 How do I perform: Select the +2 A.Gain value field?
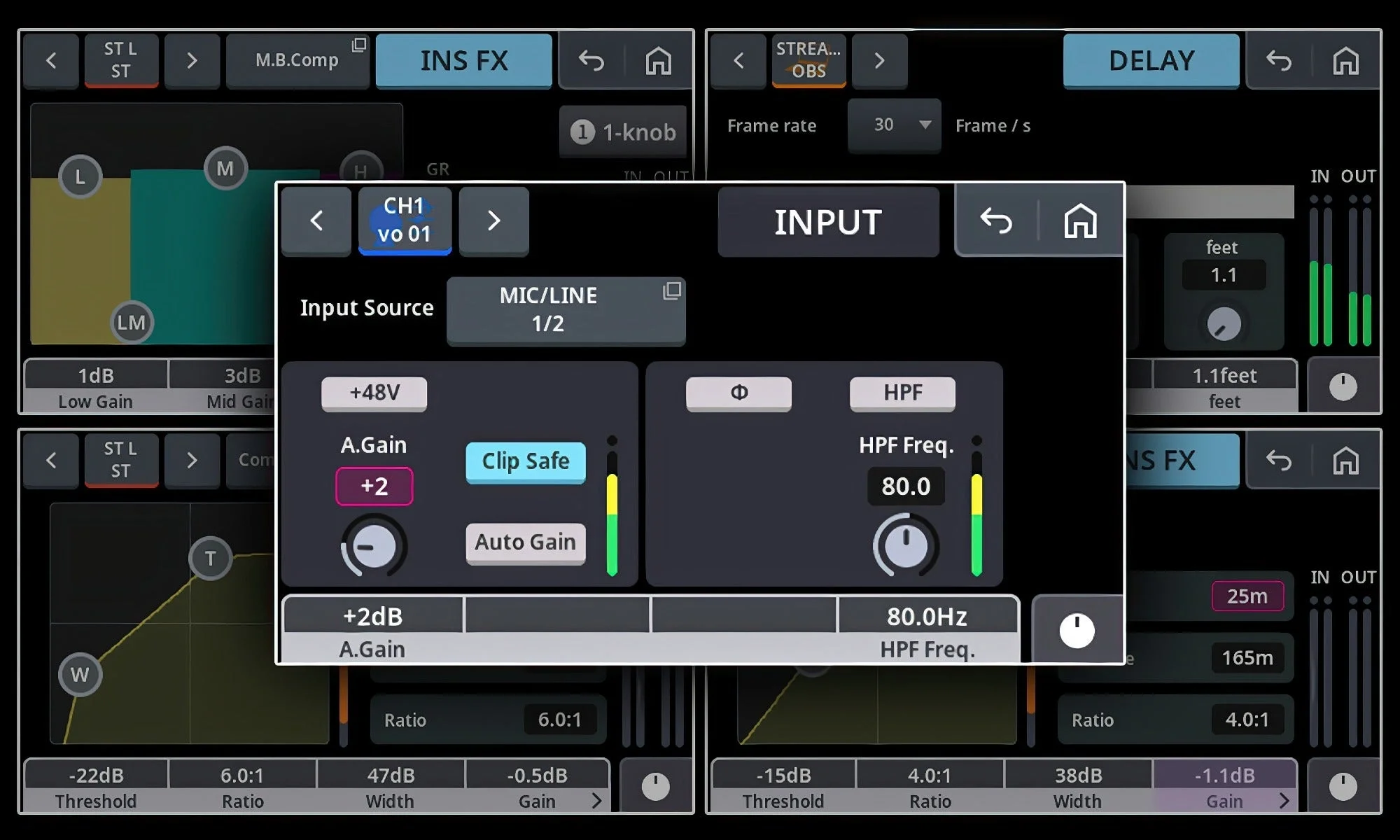374,486
